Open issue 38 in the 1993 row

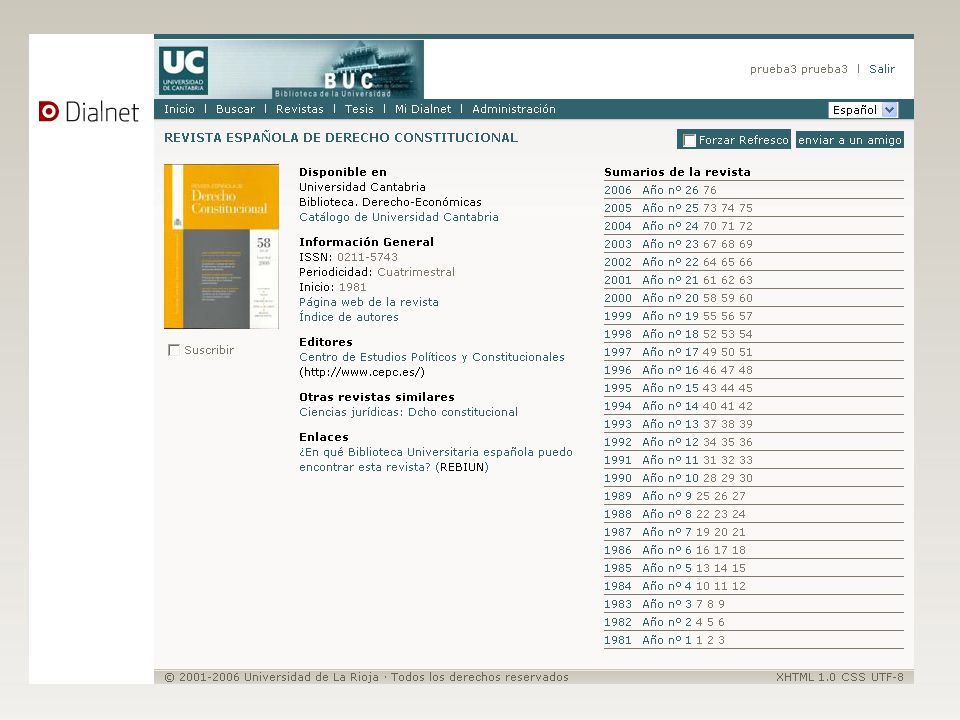[728, 424]
